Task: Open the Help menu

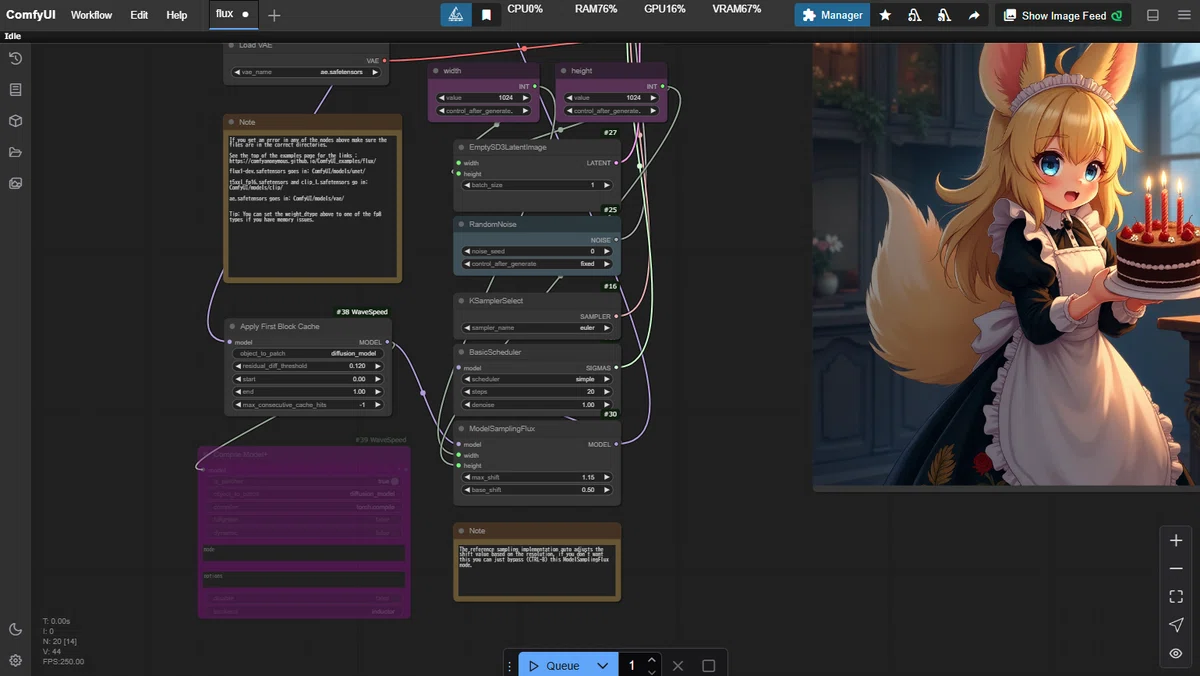Action: 176,15
